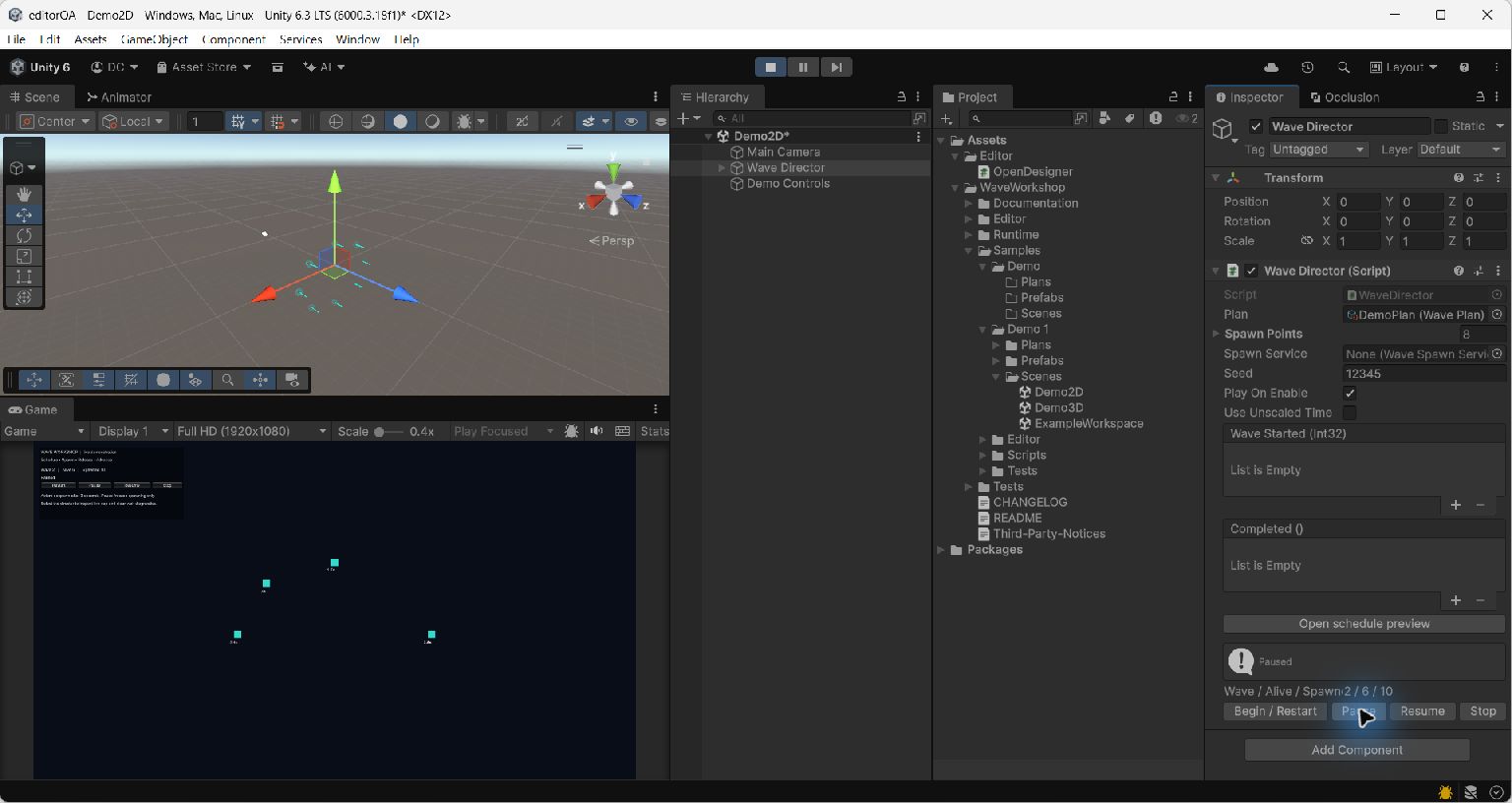1512x803 pixels.
Task: Click Open schedule preview
Action: 1364,624
